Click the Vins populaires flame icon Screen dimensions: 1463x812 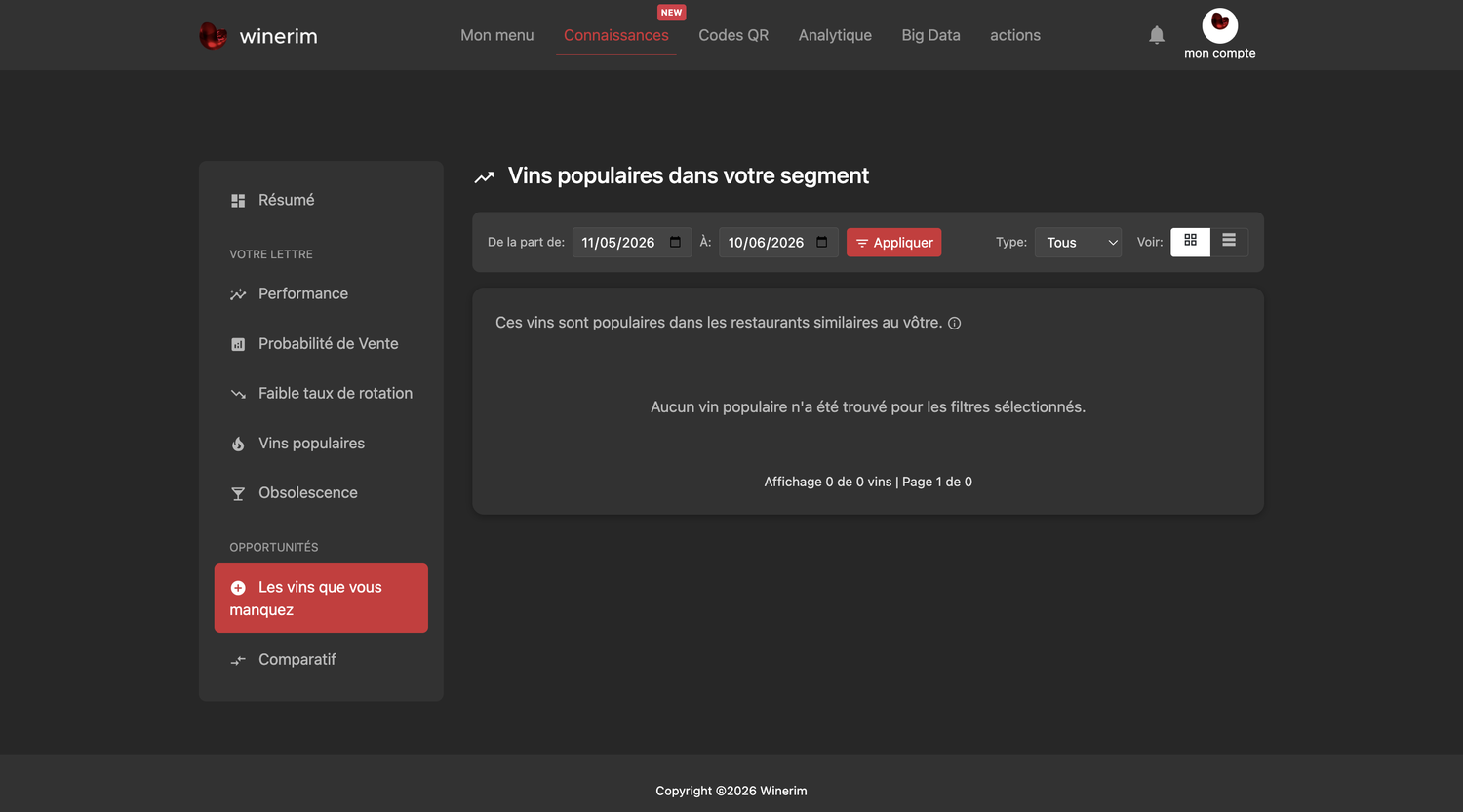238,444
